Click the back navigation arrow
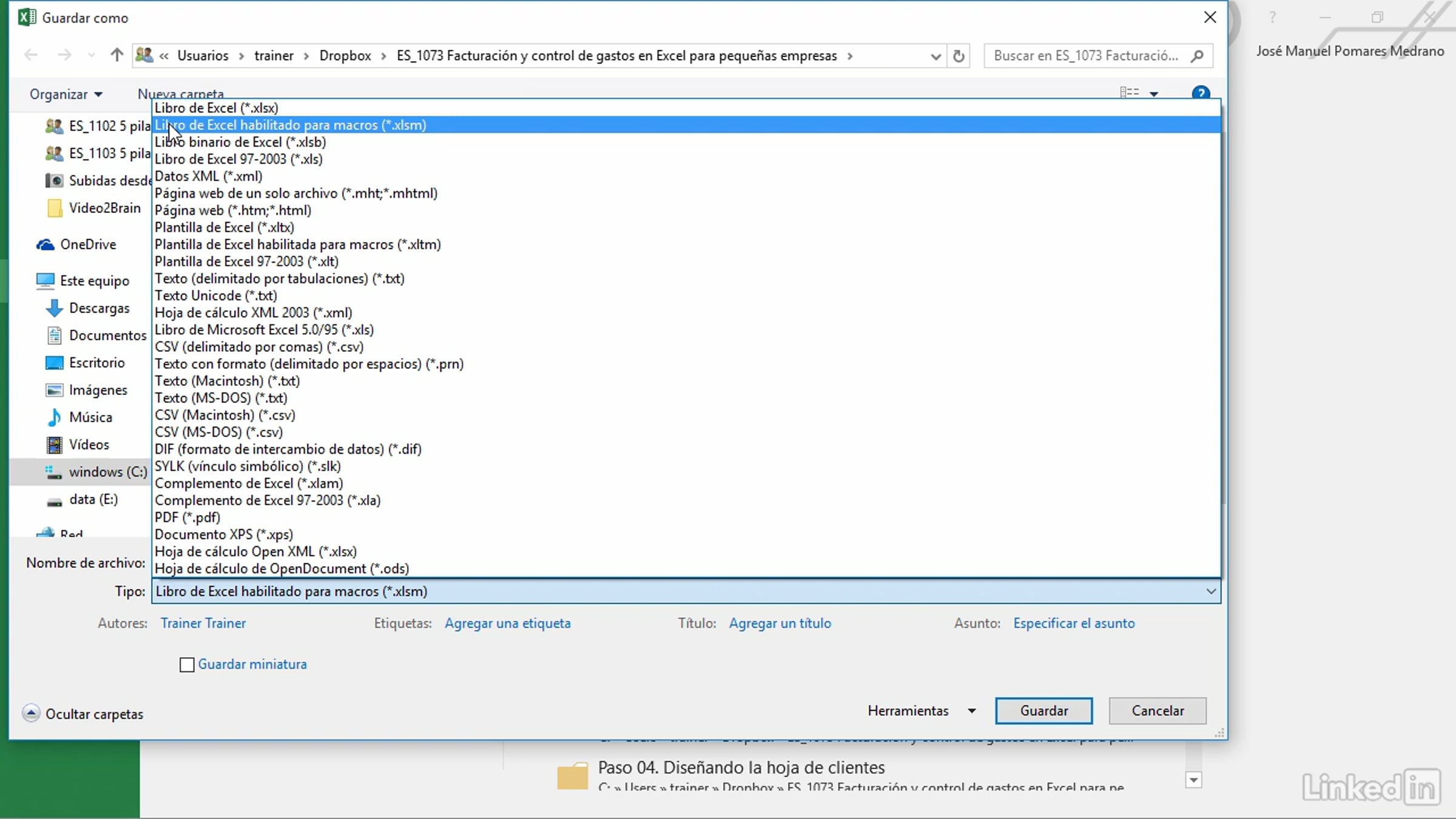The image size is (1456, 819). (31, 55)
